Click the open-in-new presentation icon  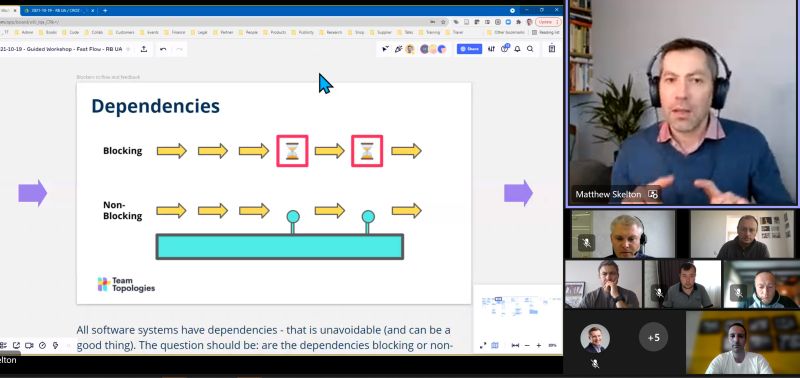16,345
